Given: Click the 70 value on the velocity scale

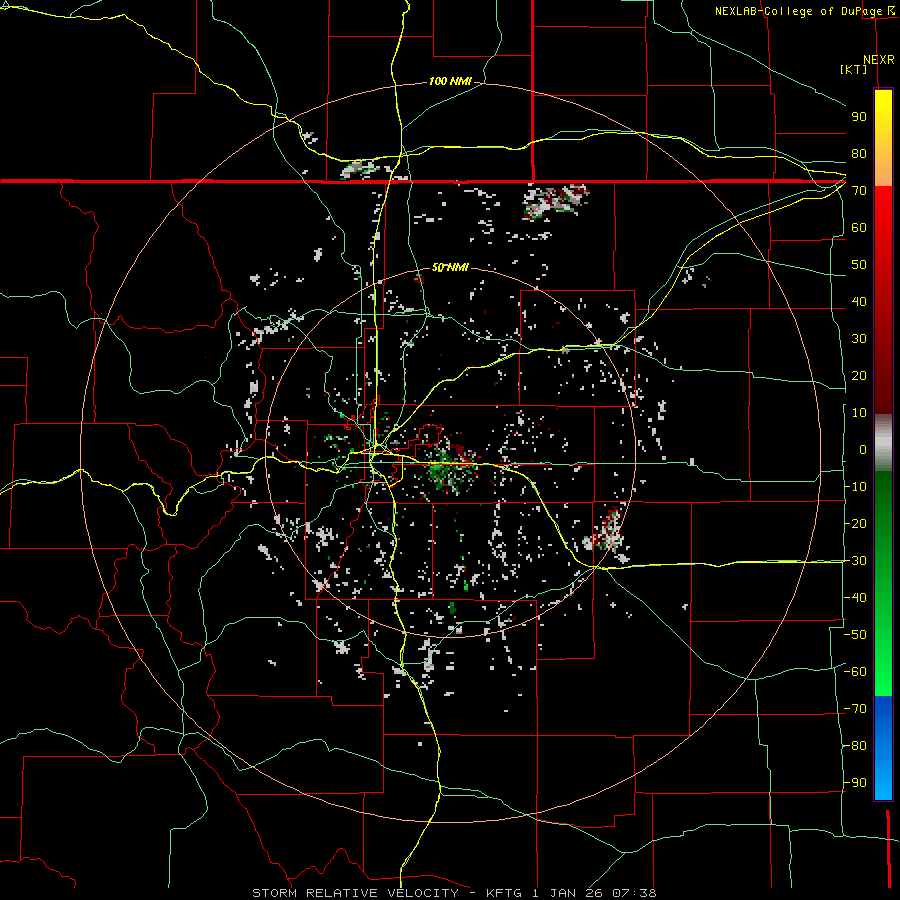Looking at the screenshot, I should [x=859, y=191].
